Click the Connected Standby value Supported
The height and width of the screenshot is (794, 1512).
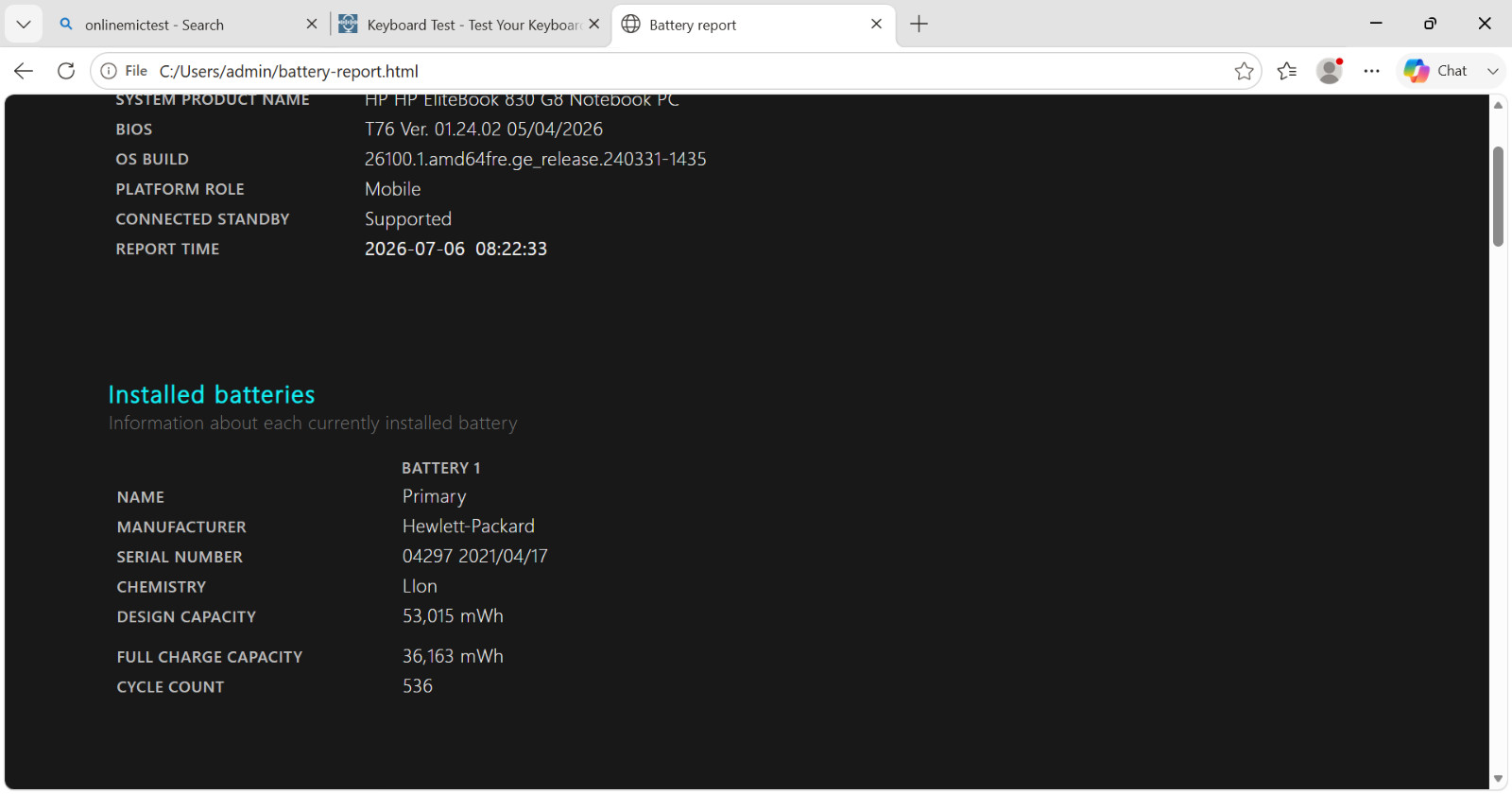click(408, 219)
